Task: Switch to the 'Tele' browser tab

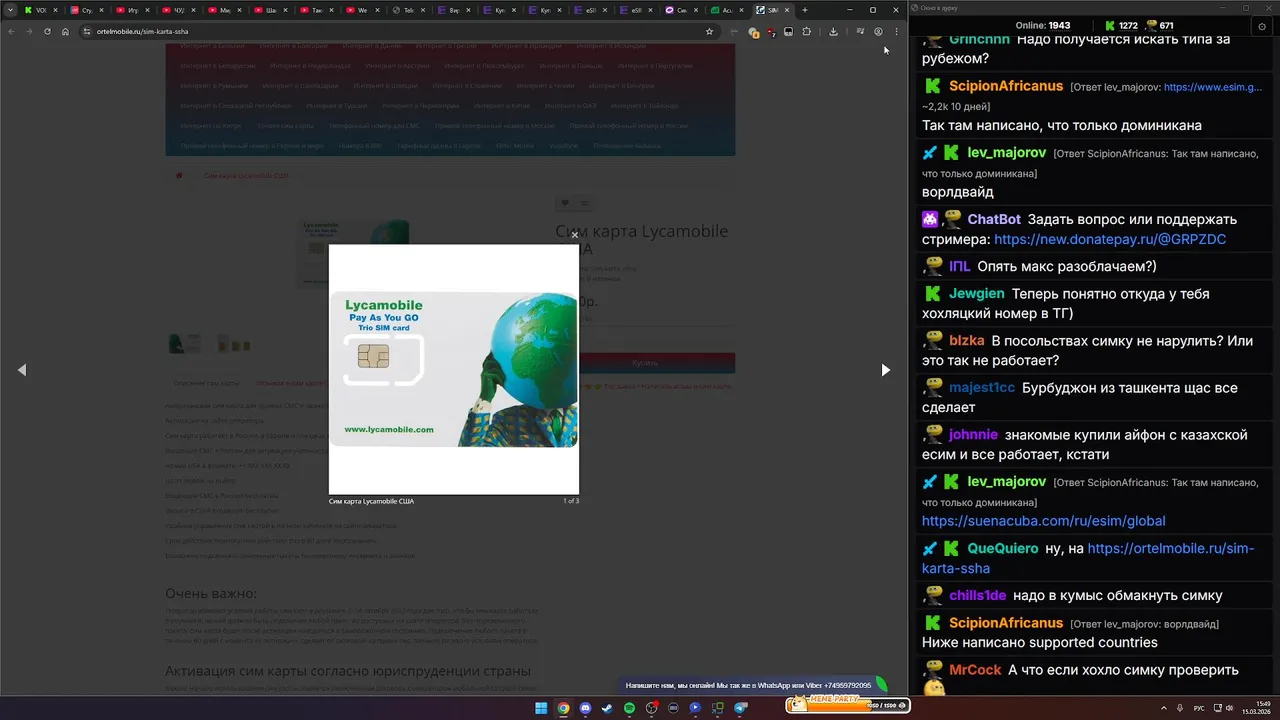Action: (407, 10)
